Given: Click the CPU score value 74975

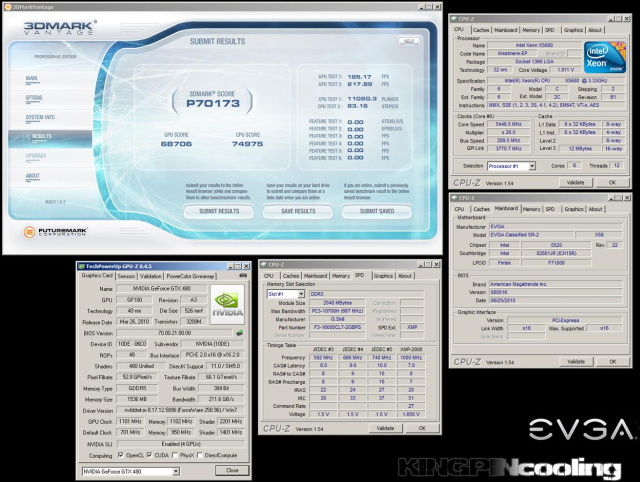Looking at the screenshot, I should click(247, 144).
